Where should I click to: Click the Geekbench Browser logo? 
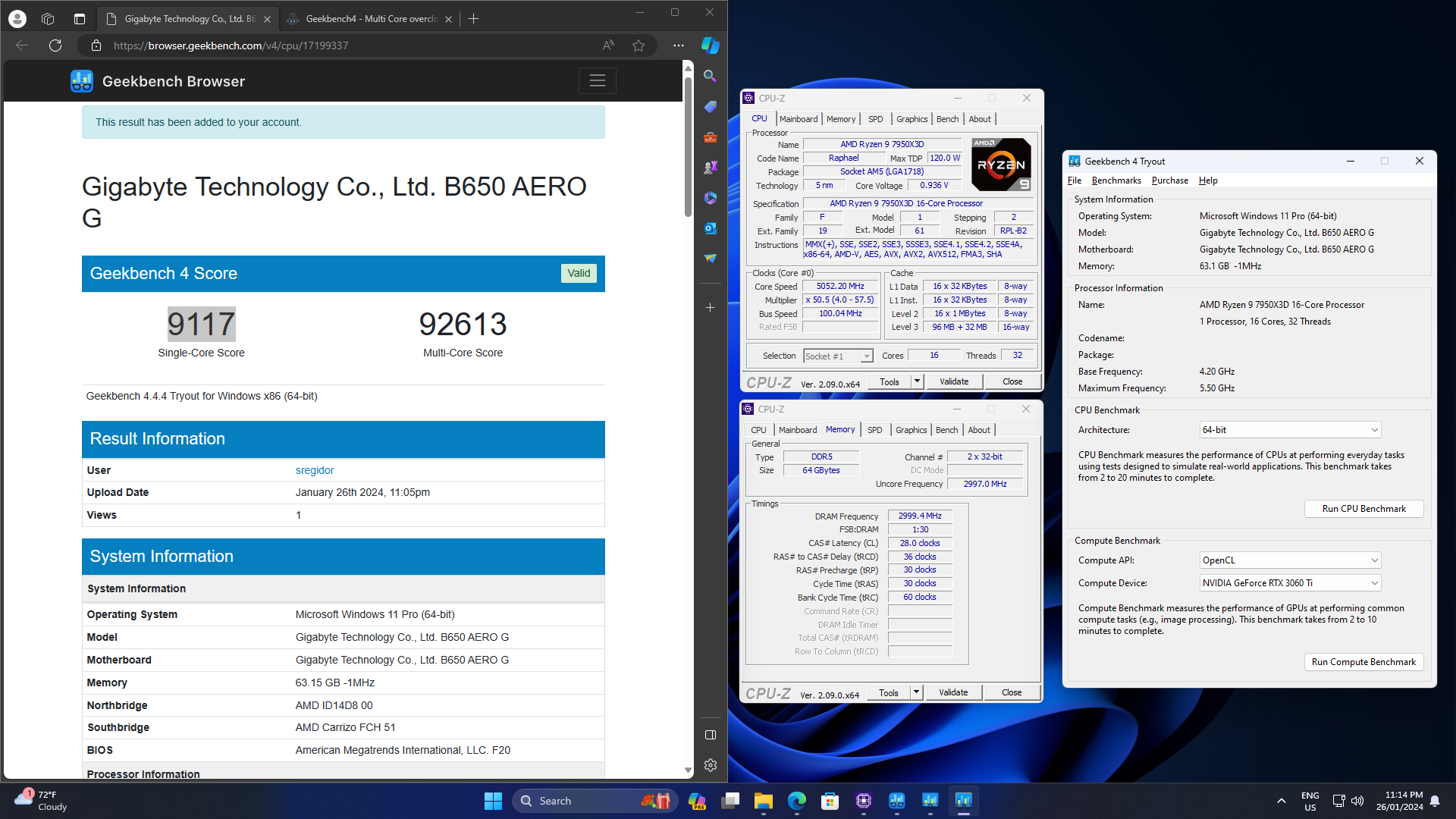pyautogui.click(x=158, y=81)
